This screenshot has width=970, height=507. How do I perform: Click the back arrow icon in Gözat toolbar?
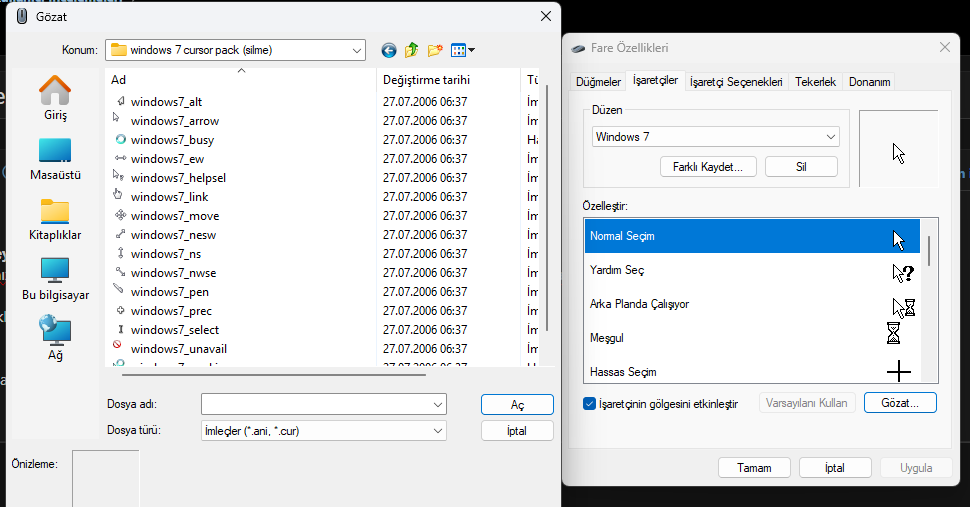pyautogui.click(x=388, y=51)
